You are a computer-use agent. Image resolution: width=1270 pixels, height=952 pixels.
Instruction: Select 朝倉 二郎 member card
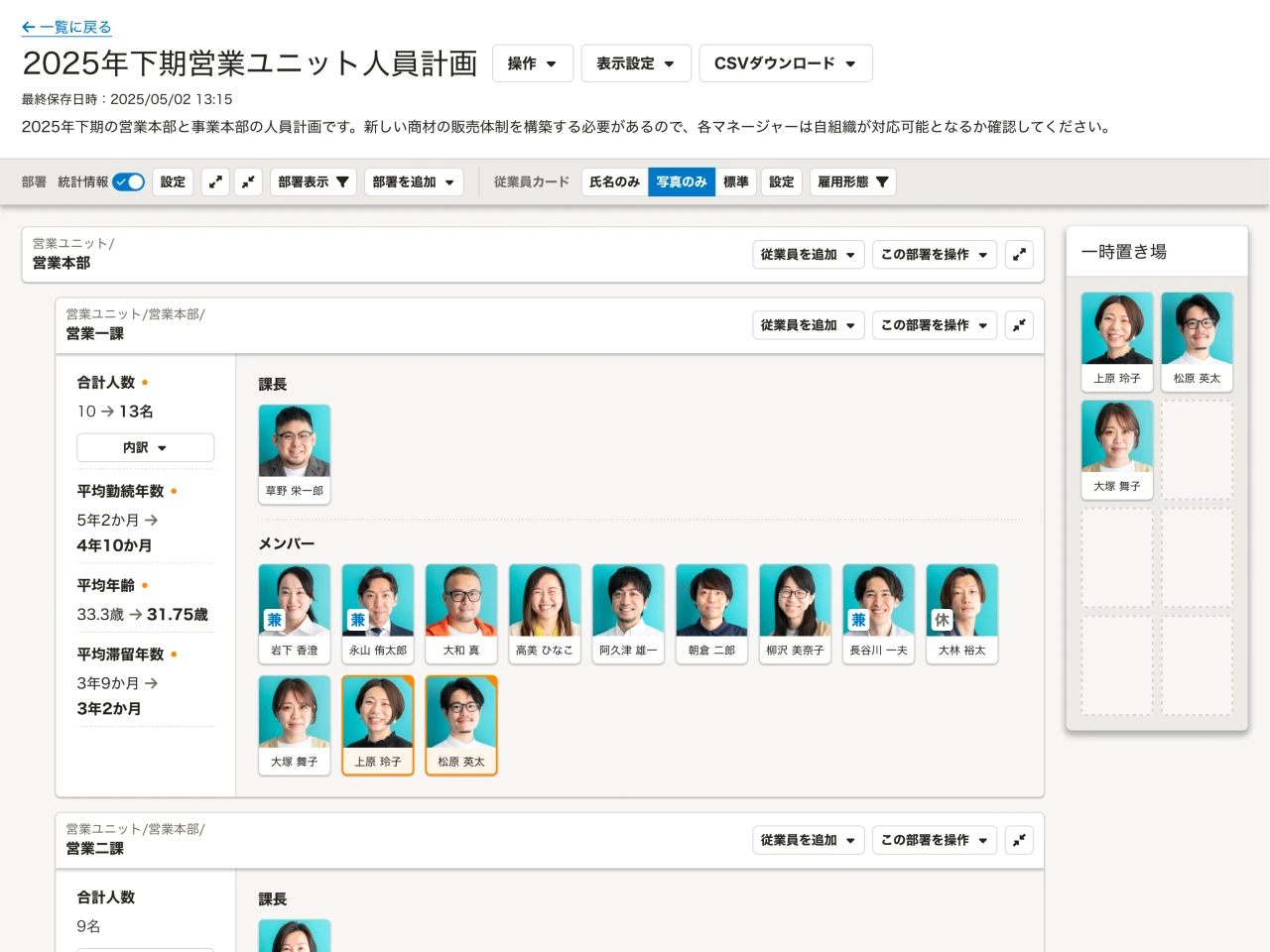click(x=711, y=614)
